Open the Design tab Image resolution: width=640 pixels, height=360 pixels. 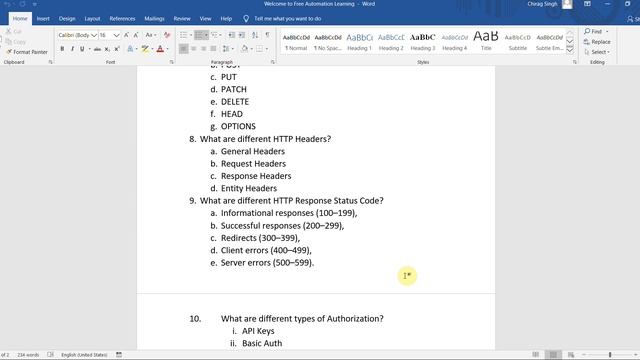tap(67, 19)
